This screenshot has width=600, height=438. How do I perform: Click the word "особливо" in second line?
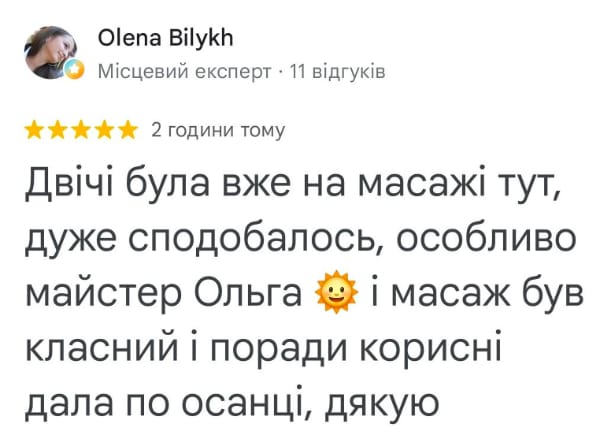click(x=486, y=237)
